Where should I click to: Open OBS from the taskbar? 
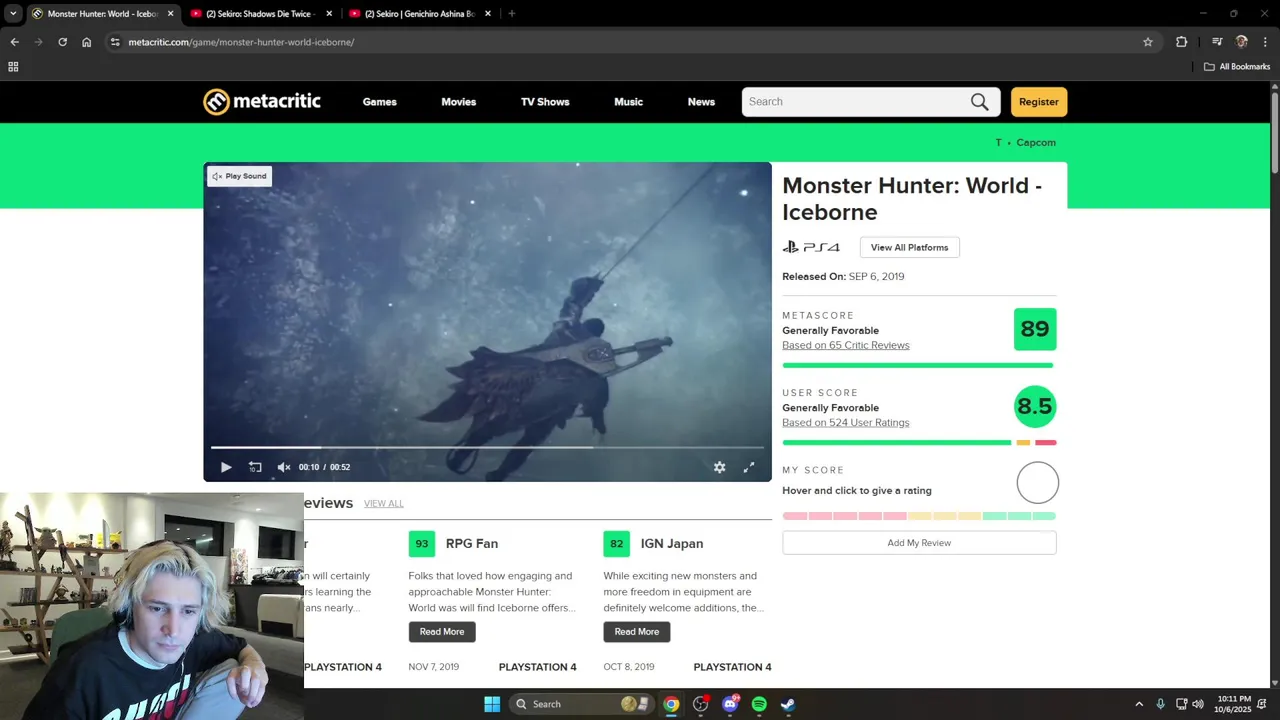(x=700, y=704)
